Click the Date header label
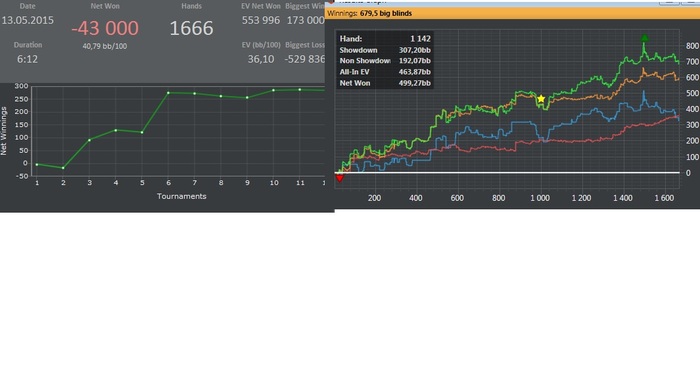The image size is (700, 370). [28, 6]
